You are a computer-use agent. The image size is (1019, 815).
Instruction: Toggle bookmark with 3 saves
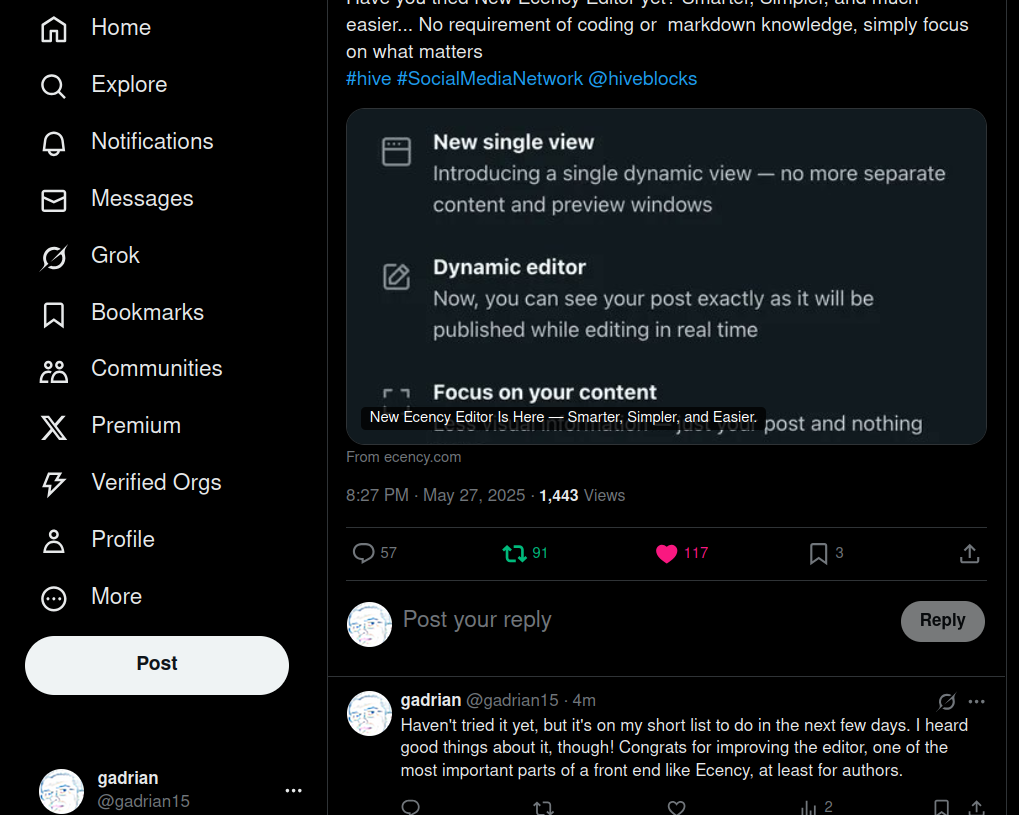point(818,553)
